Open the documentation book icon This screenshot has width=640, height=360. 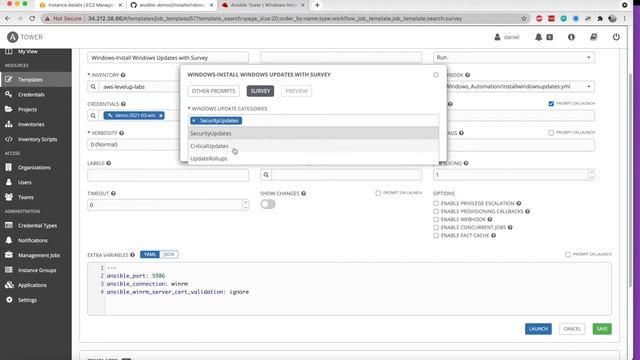pyautogui.click(x=593, y=37)
